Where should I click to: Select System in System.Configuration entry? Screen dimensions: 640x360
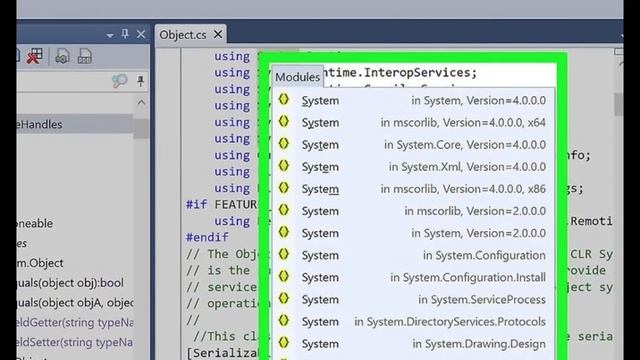(412, 255)
